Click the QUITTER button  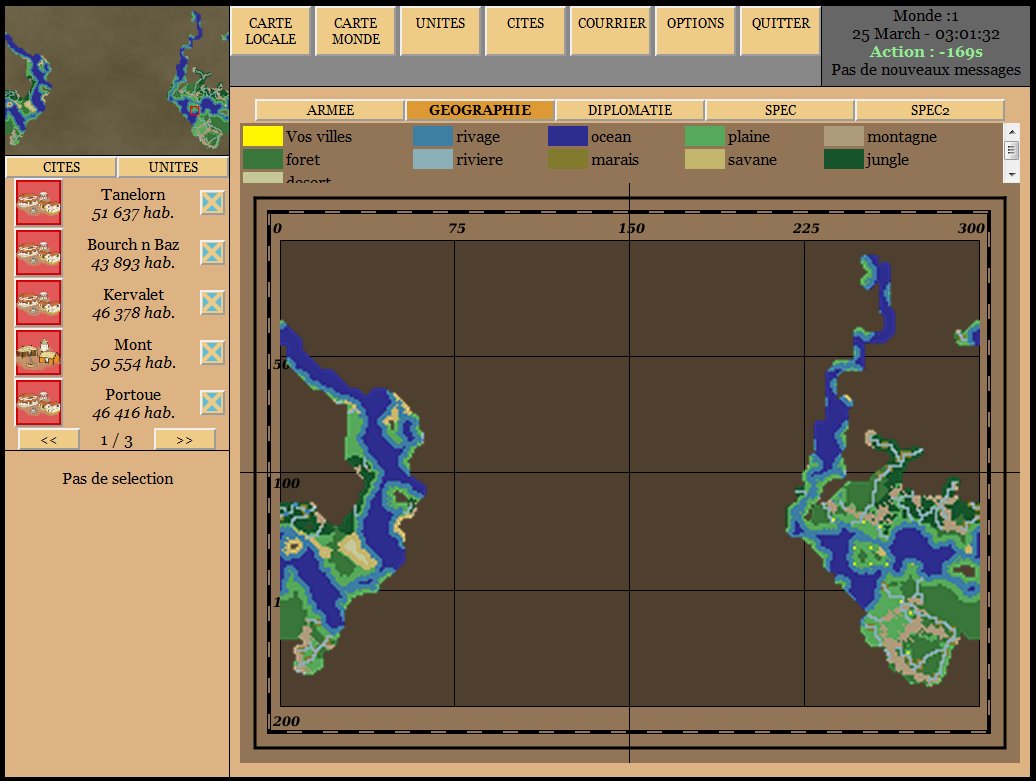[x=780, y=31]
